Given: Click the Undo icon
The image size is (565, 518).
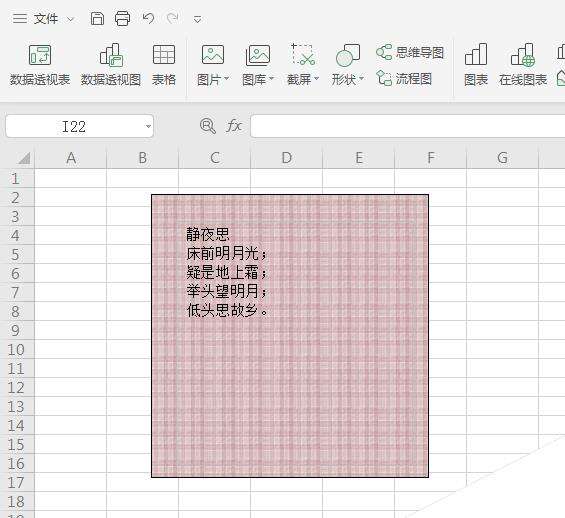Looking at the screenshot, I should [148, 18].
